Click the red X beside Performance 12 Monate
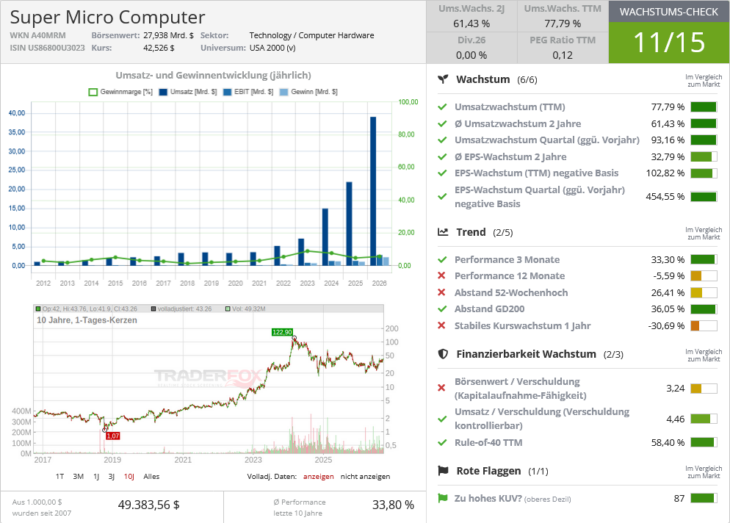Image resolution: width=730 pixels, height=523 pixels. tap(442, 276)
